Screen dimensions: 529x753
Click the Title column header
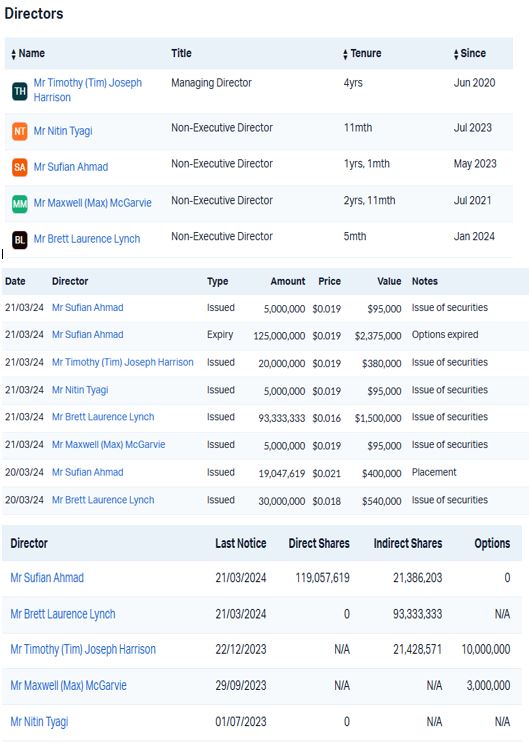point(181,53)
